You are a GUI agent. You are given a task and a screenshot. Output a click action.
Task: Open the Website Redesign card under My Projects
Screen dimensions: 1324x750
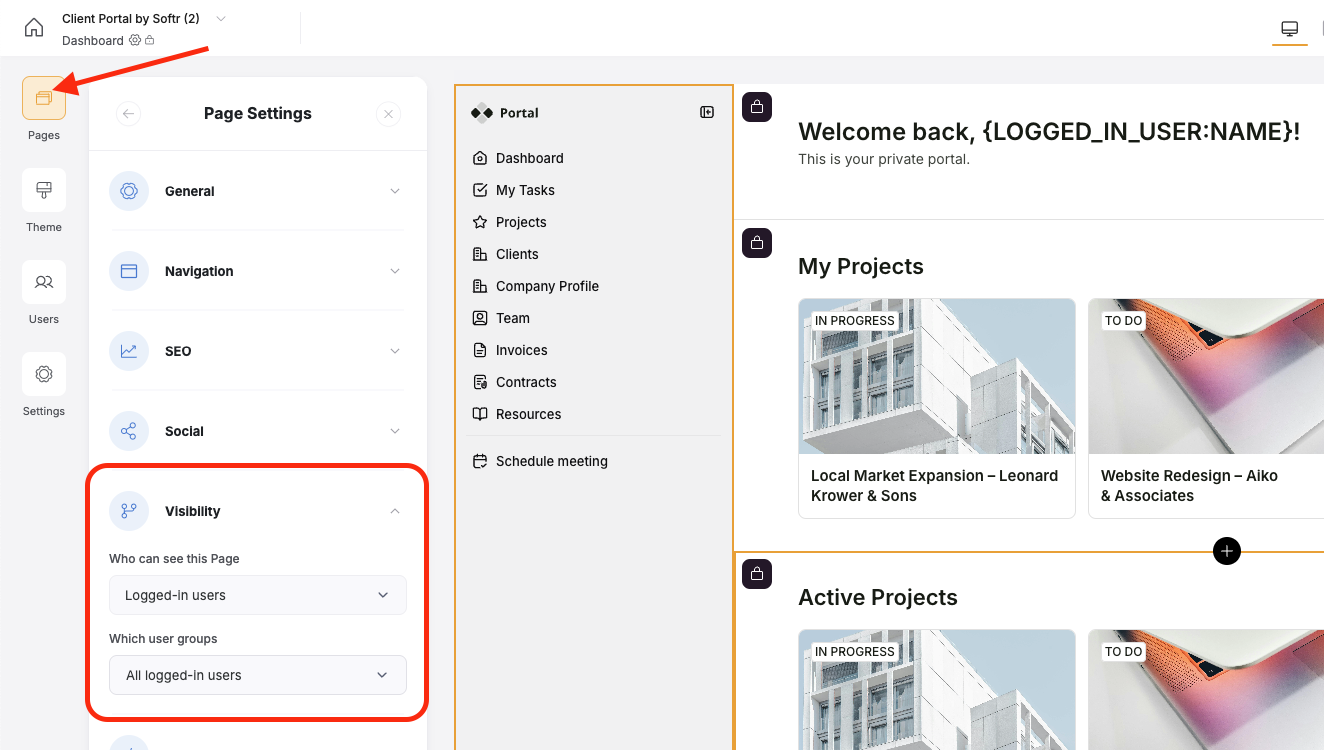point(1206,408)
